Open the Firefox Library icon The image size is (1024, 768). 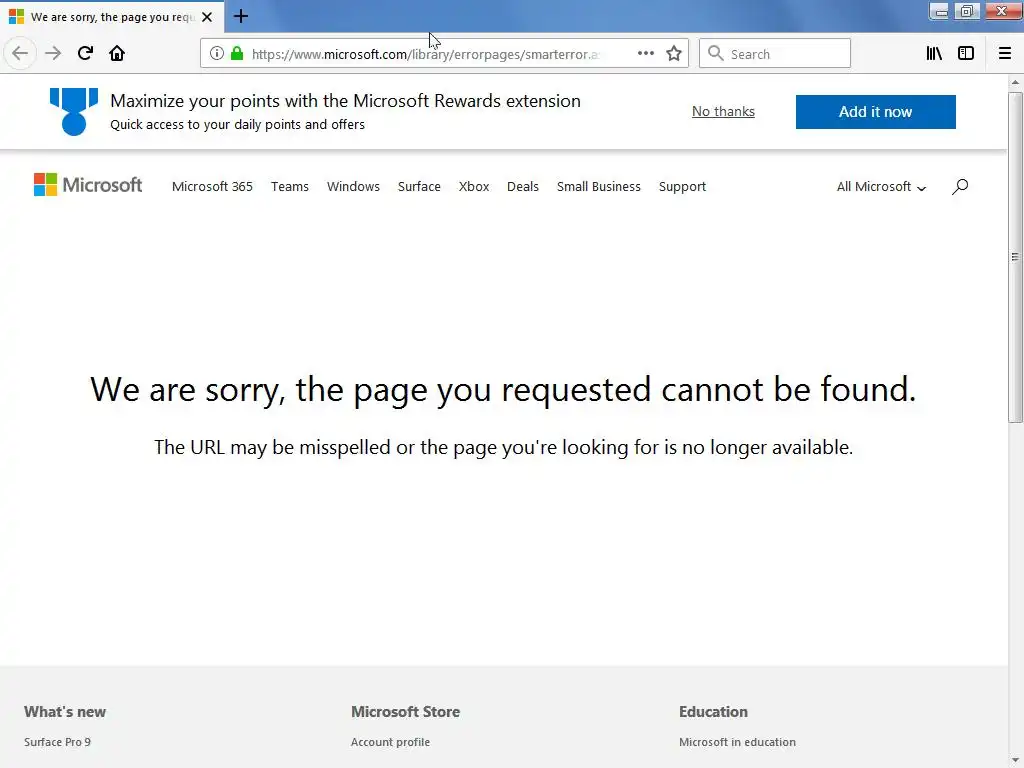[x=934, y=54]
